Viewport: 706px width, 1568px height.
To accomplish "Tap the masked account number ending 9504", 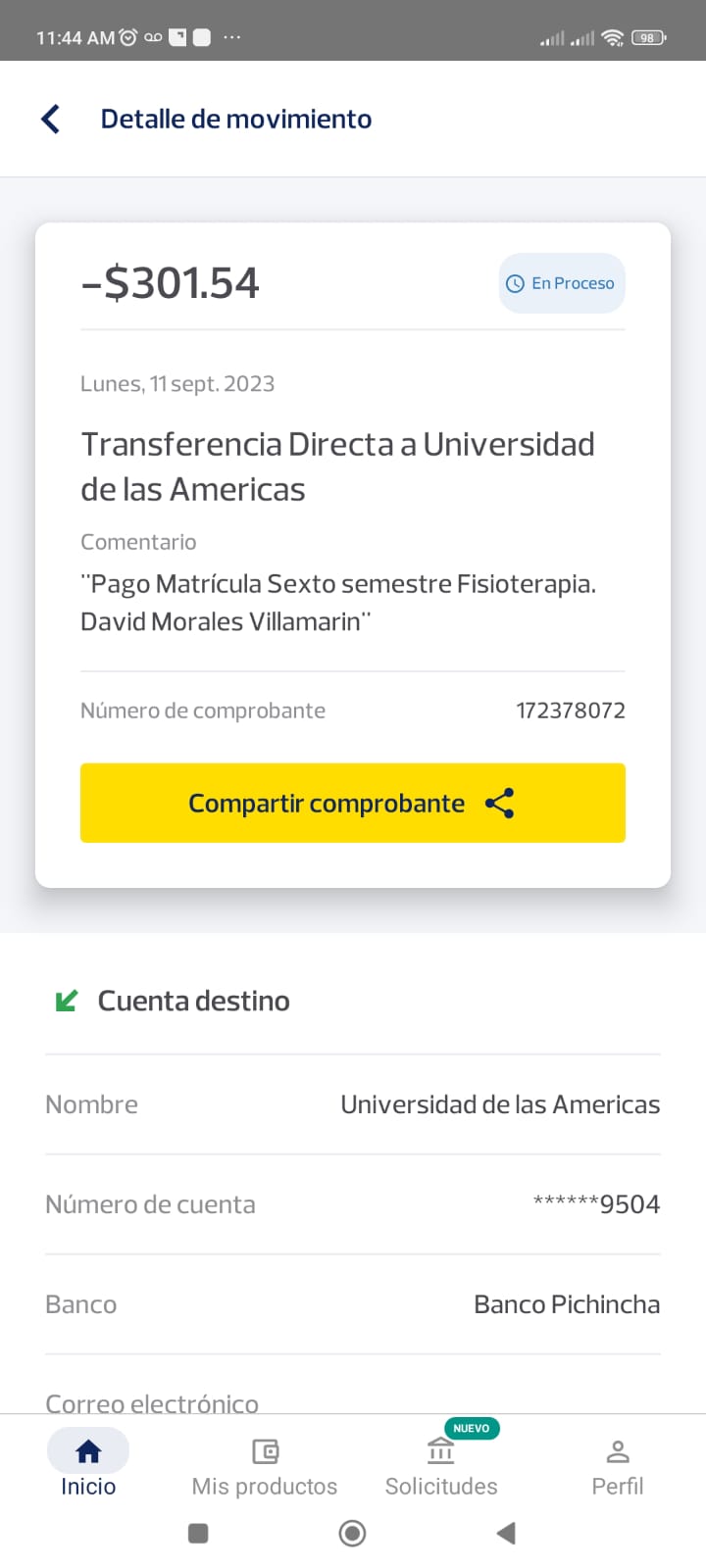I will (x=596, y=1204).
